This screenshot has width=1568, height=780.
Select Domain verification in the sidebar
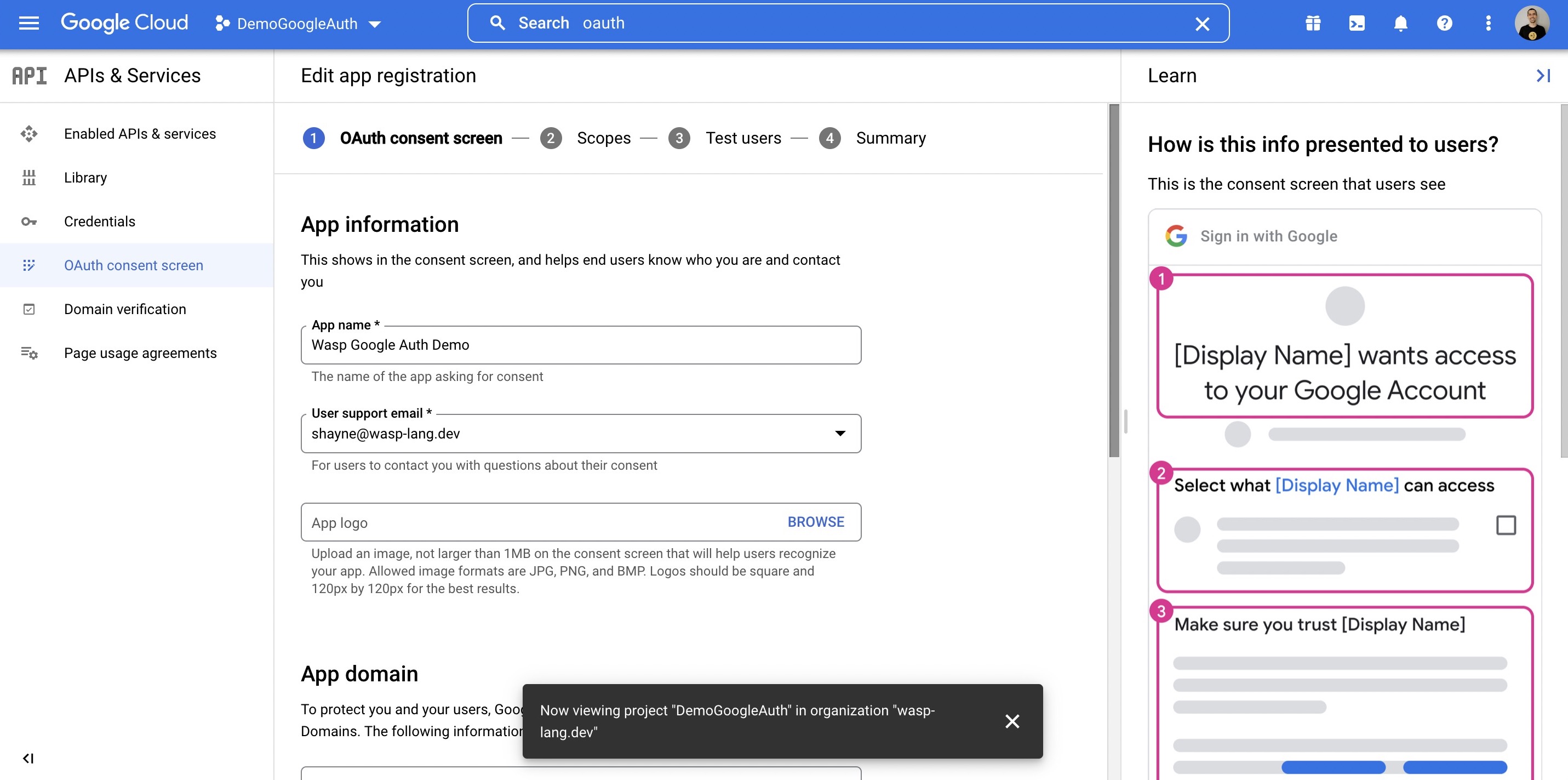(125, 309)
